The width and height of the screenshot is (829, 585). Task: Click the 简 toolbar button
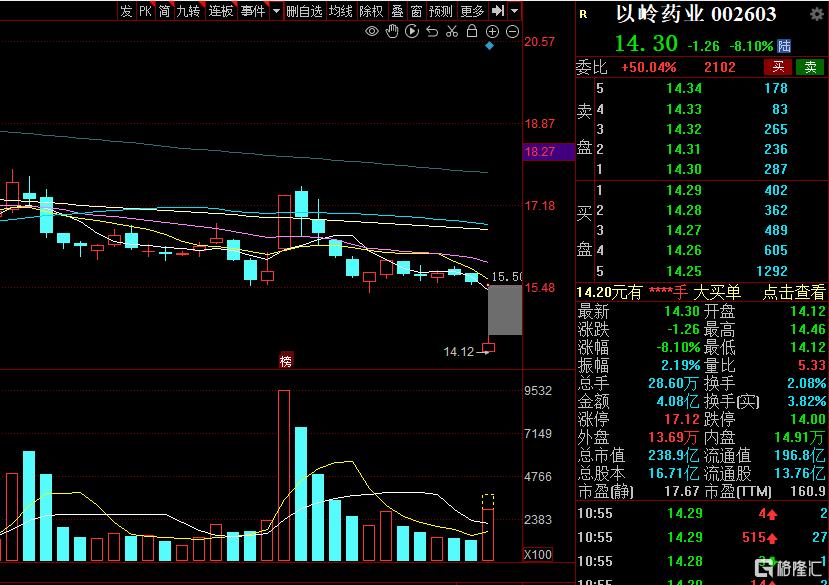(164, 11)
